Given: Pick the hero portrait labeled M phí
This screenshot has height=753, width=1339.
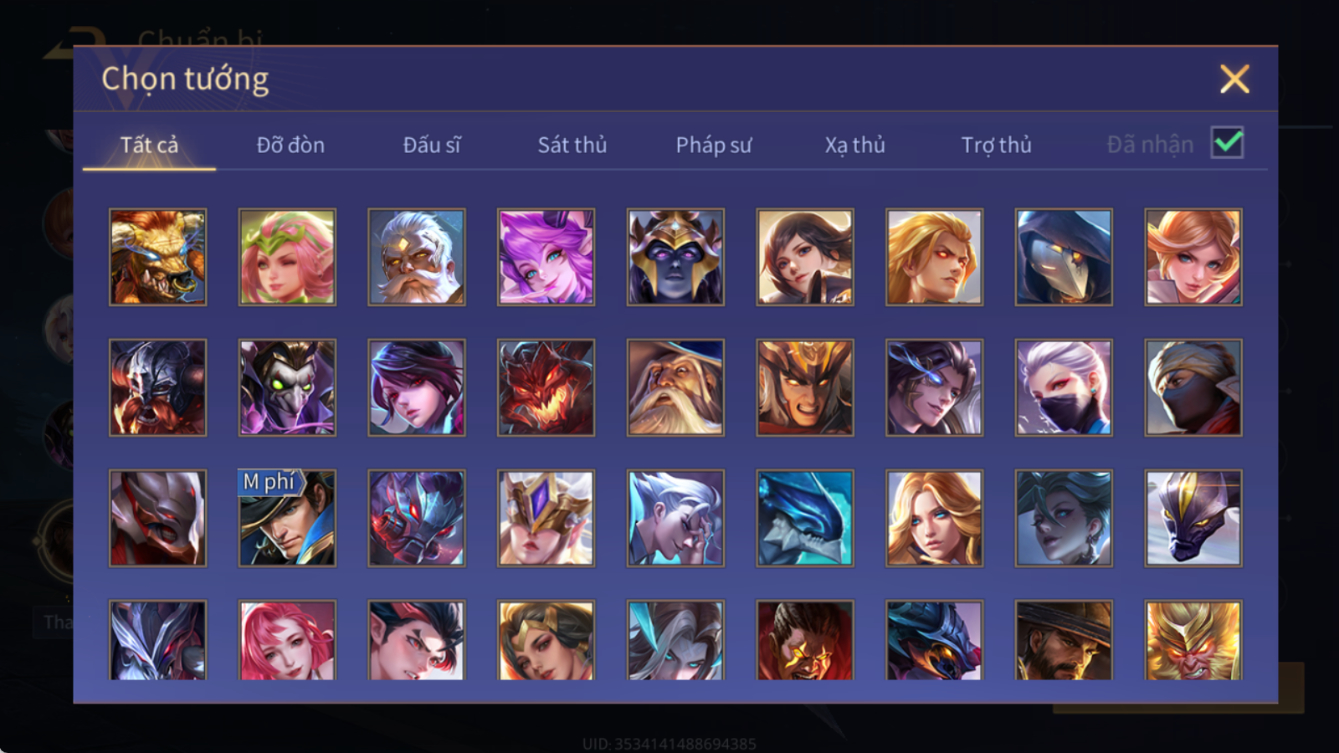Looking at the screenshot, I should tap(287, 518).
